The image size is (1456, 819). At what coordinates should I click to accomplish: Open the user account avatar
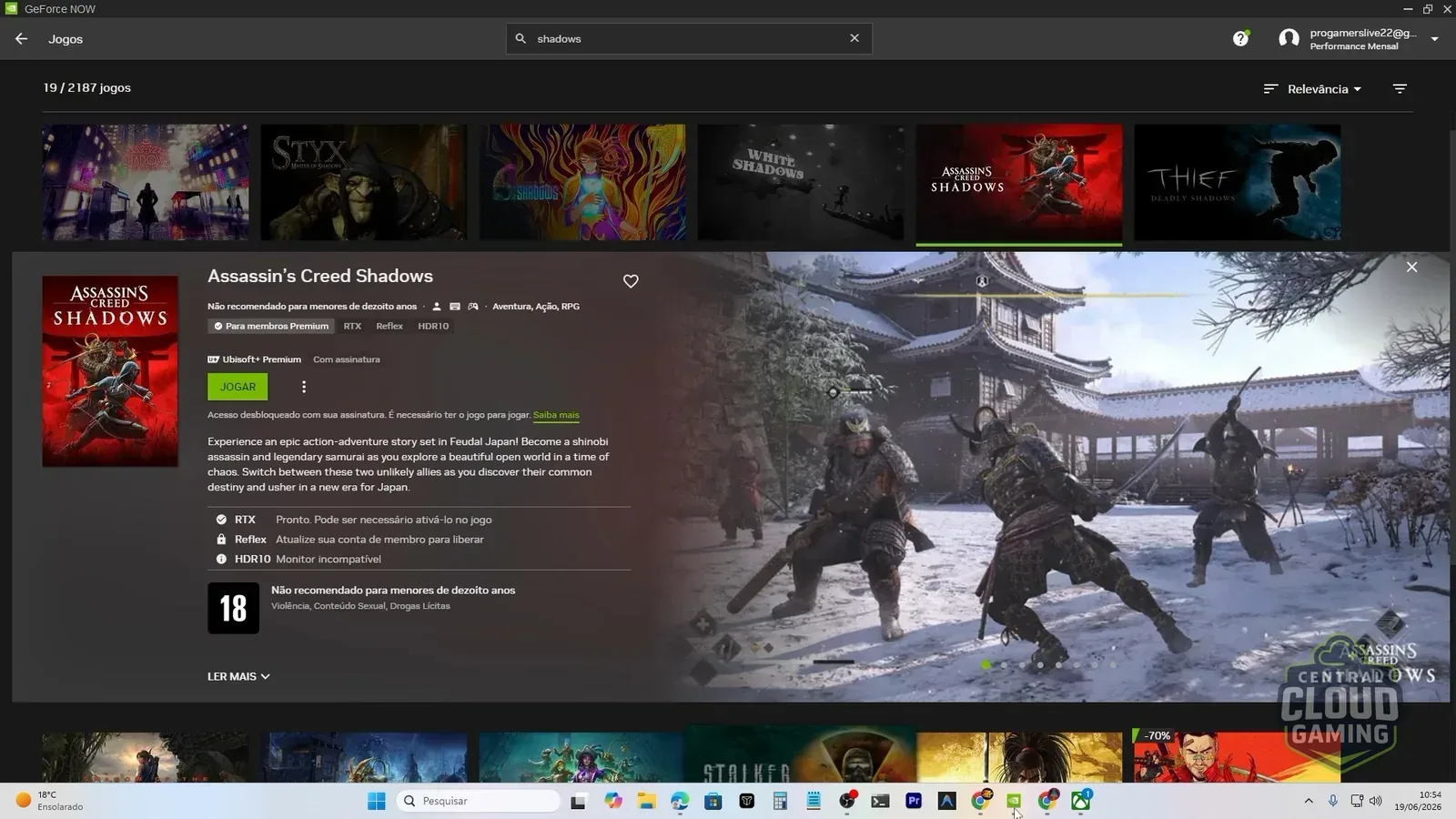coord(1289,38)
